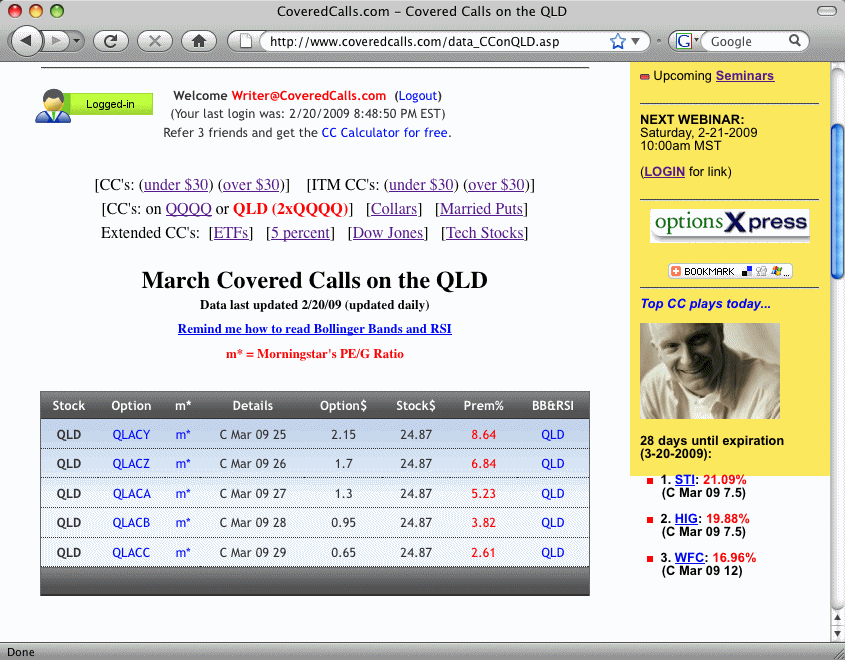Open the QLACY option link
This screenshot has height=660, width=845.
pyautogui.click(x=131, y=435)
